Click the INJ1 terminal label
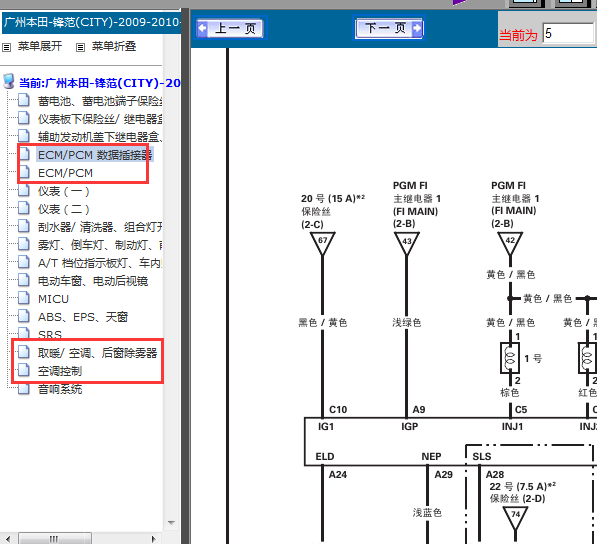The height and width of the screenshot is (544, 597). tap(512, 426)
